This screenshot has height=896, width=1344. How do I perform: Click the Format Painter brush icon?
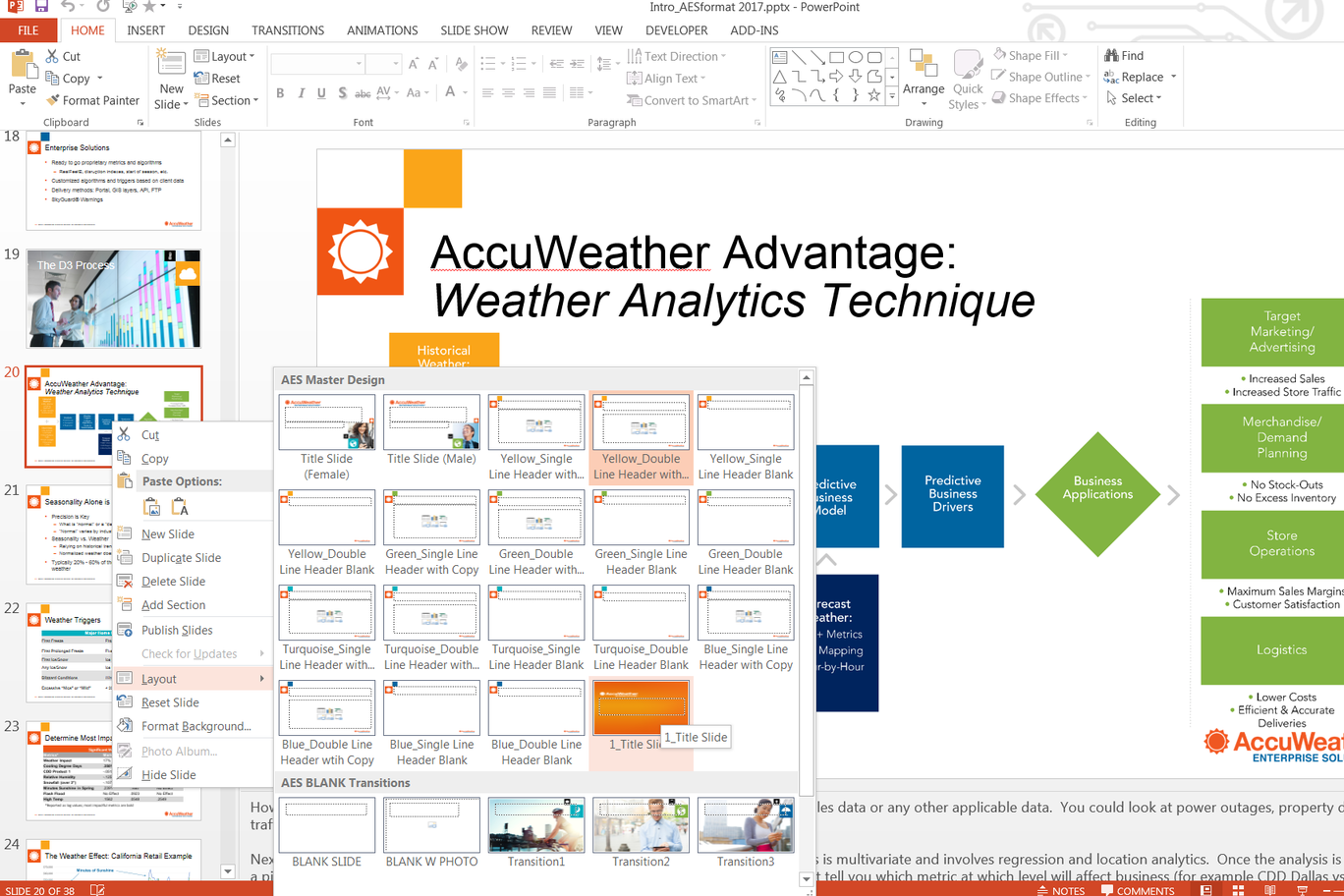click(53, 100)
